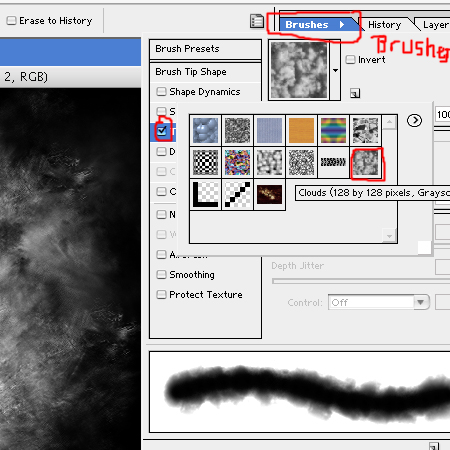The width and height of the screenshot is (450, 450).
Task: Select the black-and-white checkerboard pattern
Action: 205,162
